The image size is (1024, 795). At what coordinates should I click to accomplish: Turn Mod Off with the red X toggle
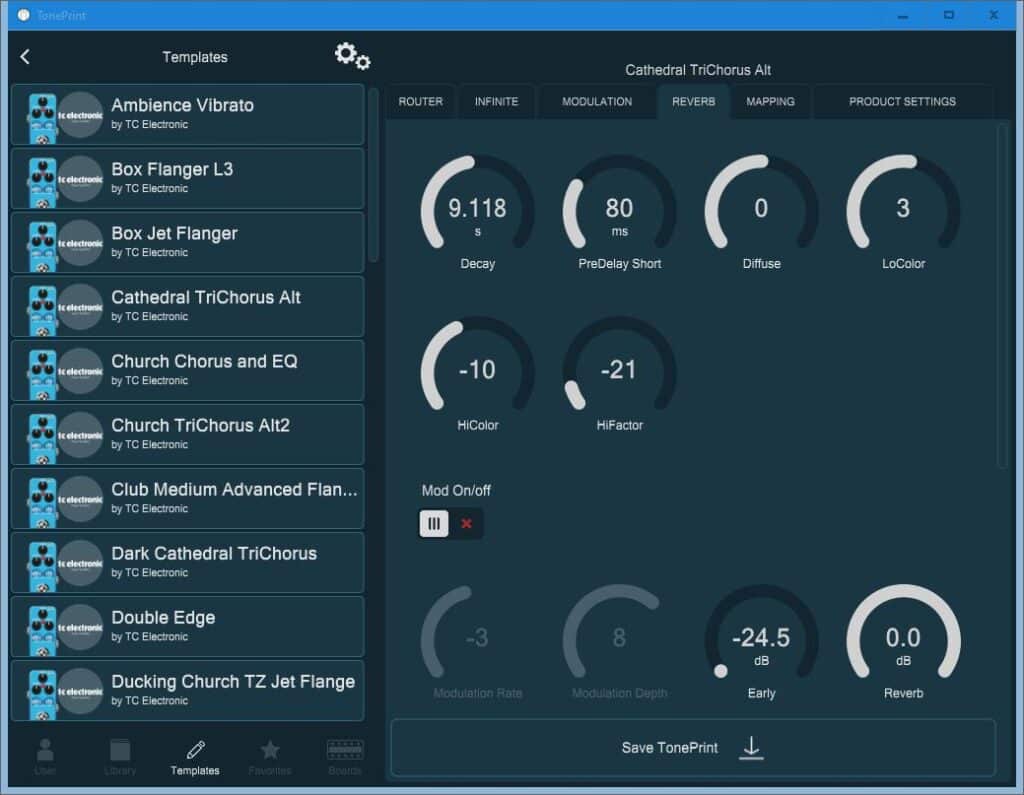coord(466,523)
